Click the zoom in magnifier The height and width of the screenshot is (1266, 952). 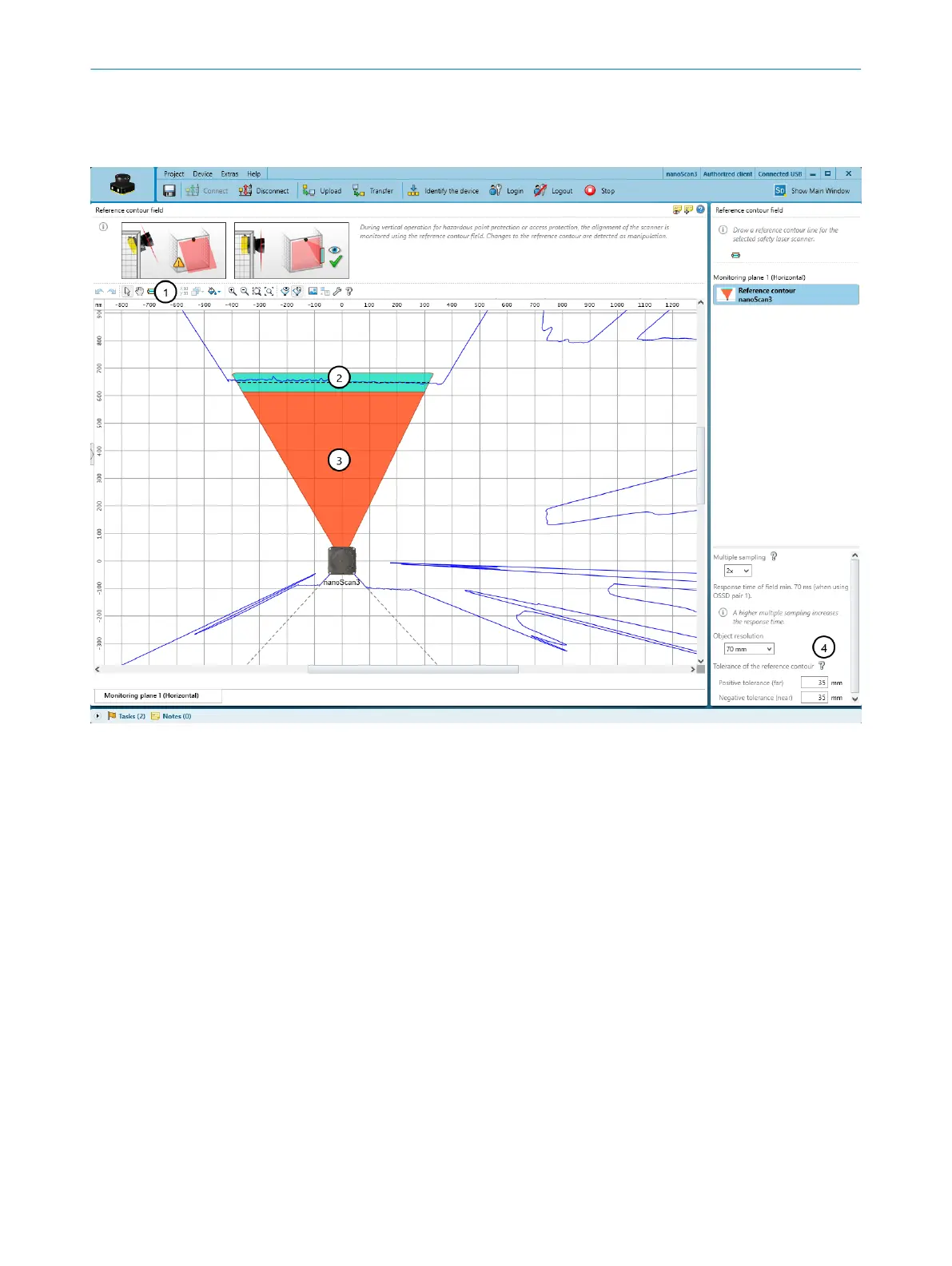tap(233, 292)
